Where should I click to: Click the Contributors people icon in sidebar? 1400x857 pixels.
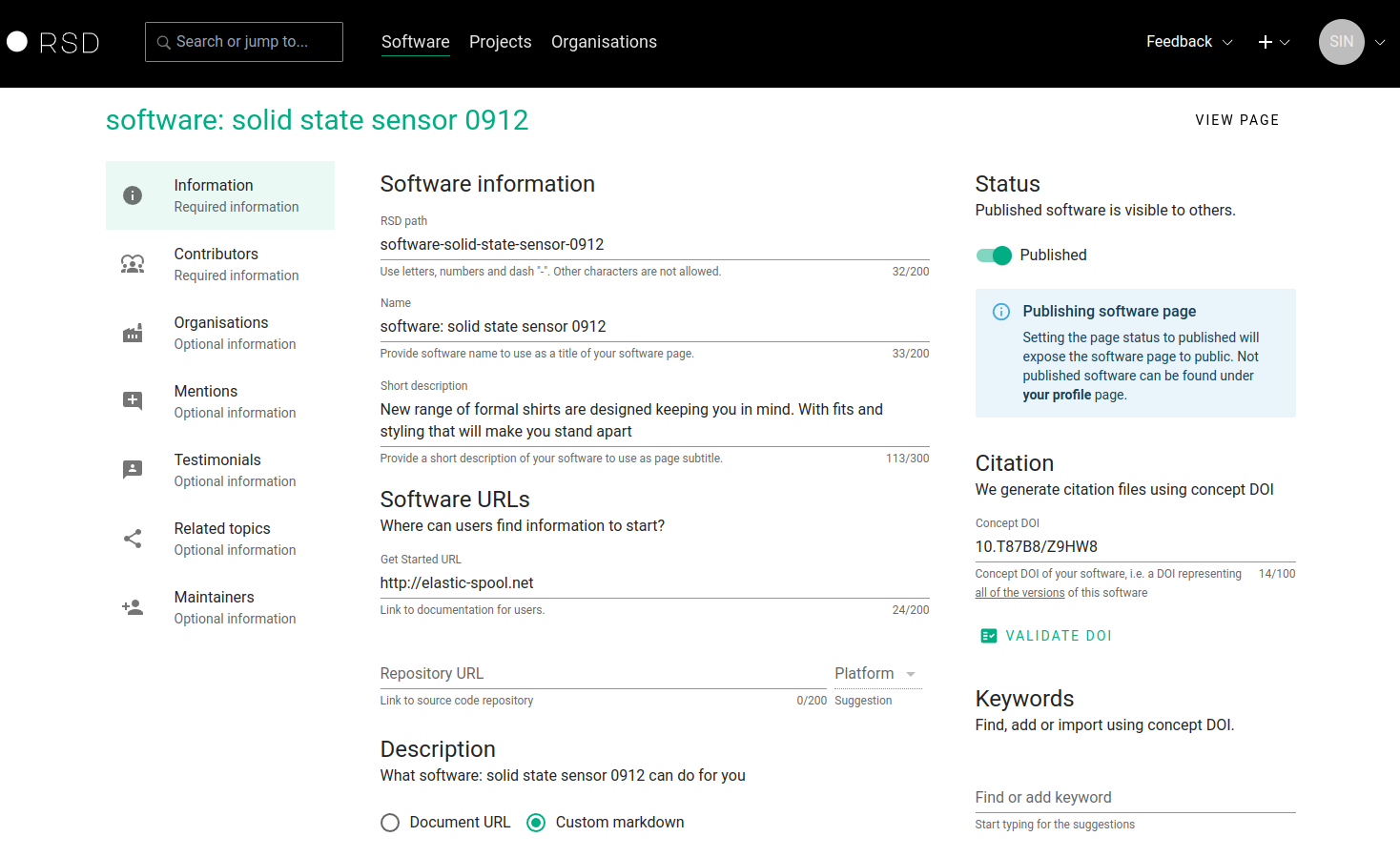click(x=133, y=264)
